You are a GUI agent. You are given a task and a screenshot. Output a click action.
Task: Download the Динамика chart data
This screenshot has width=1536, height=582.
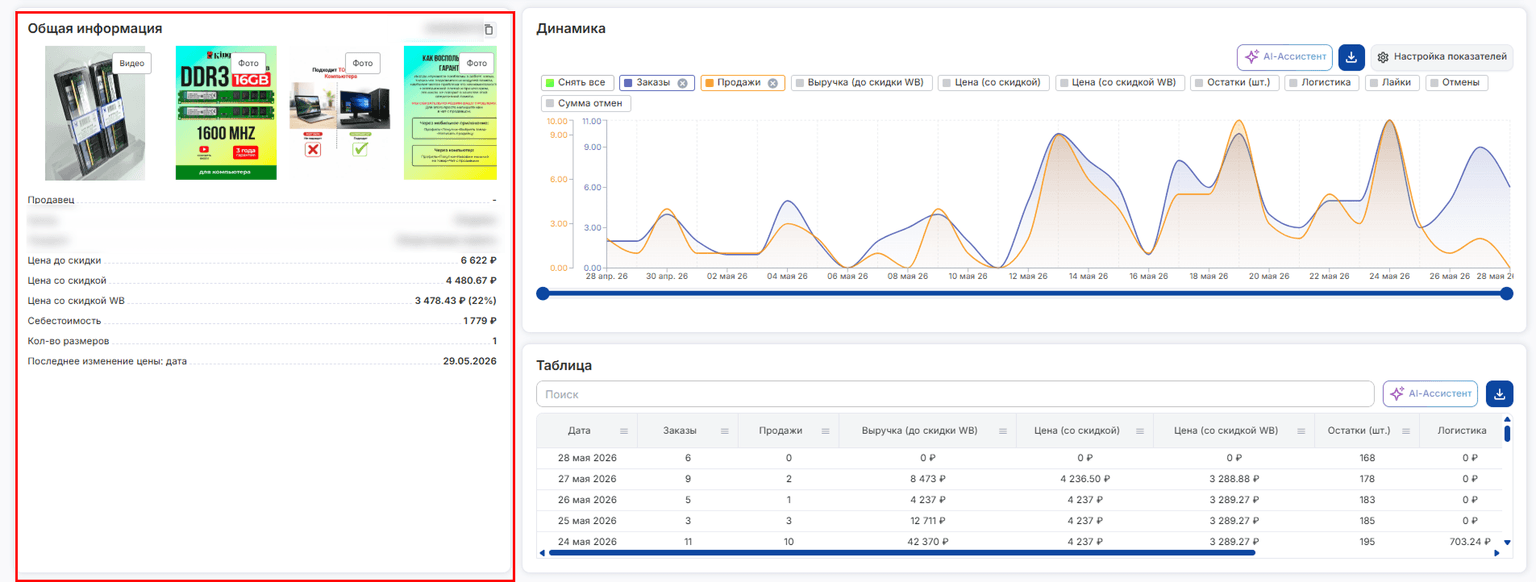point(1352,57)
